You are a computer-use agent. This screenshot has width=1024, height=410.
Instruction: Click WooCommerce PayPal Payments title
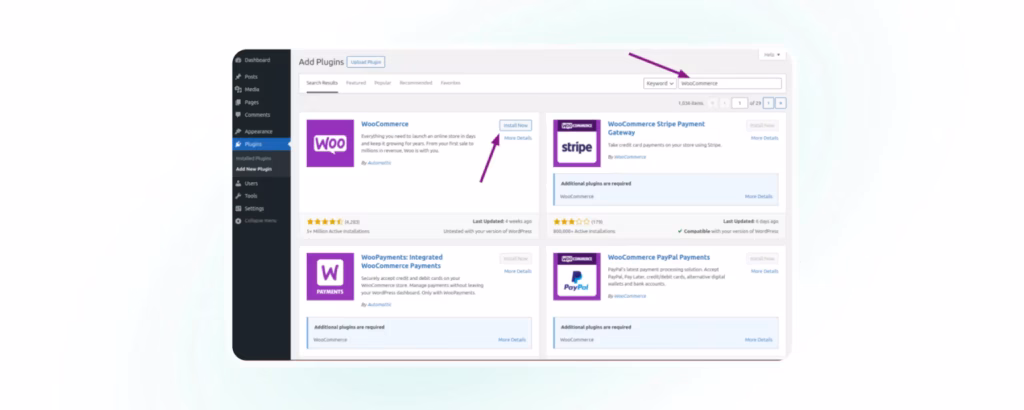[659, 257]
